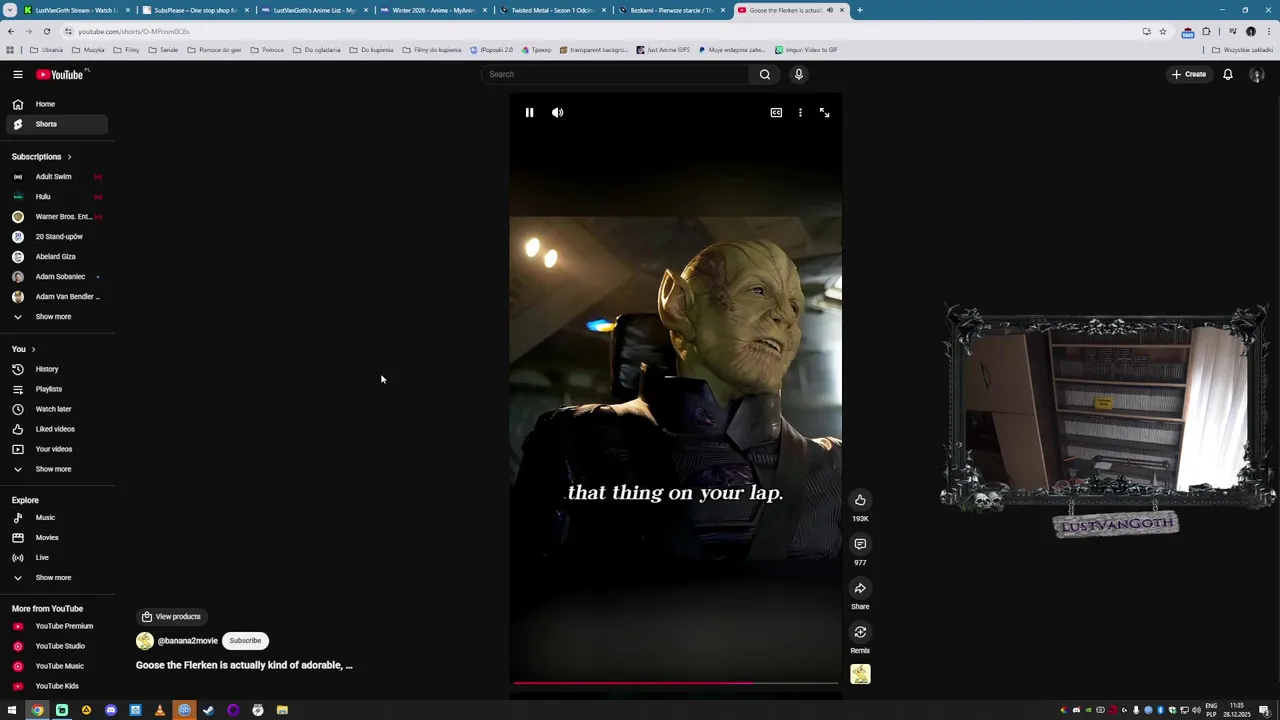The width and height of the screenshot is (1280, 720).
Task: Open Abelard Giza channel
Action: [55, 257]
